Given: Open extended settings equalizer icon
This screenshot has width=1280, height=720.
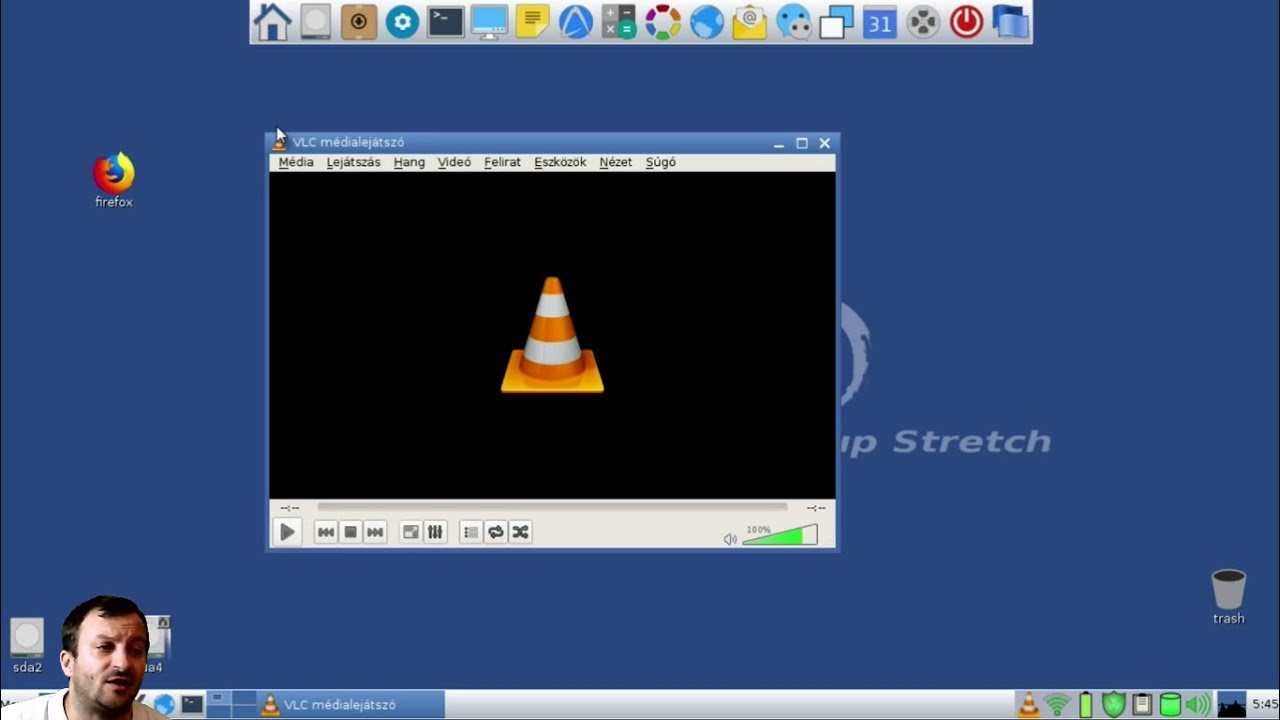Looking at the screenshot, I should pyautogui.click(x=435, y=532).
